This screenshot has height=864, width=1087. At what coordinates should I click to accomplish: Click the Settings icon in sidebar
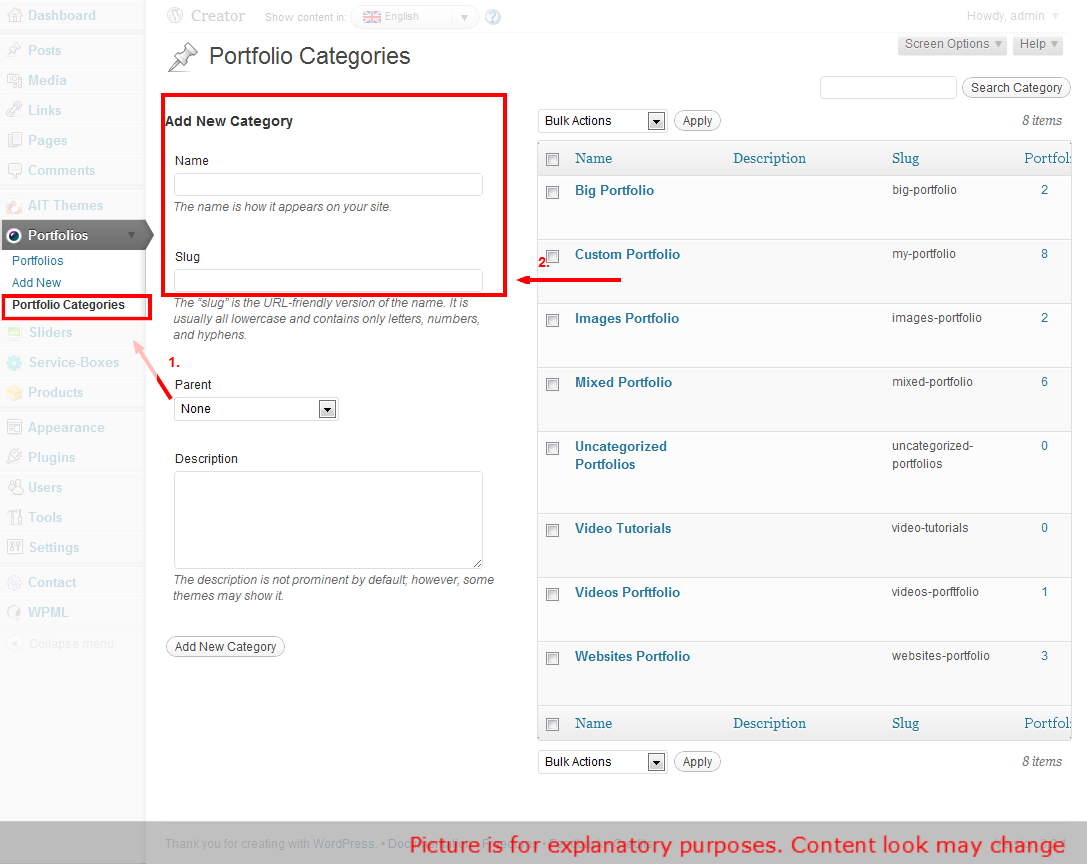pos(14,547)
